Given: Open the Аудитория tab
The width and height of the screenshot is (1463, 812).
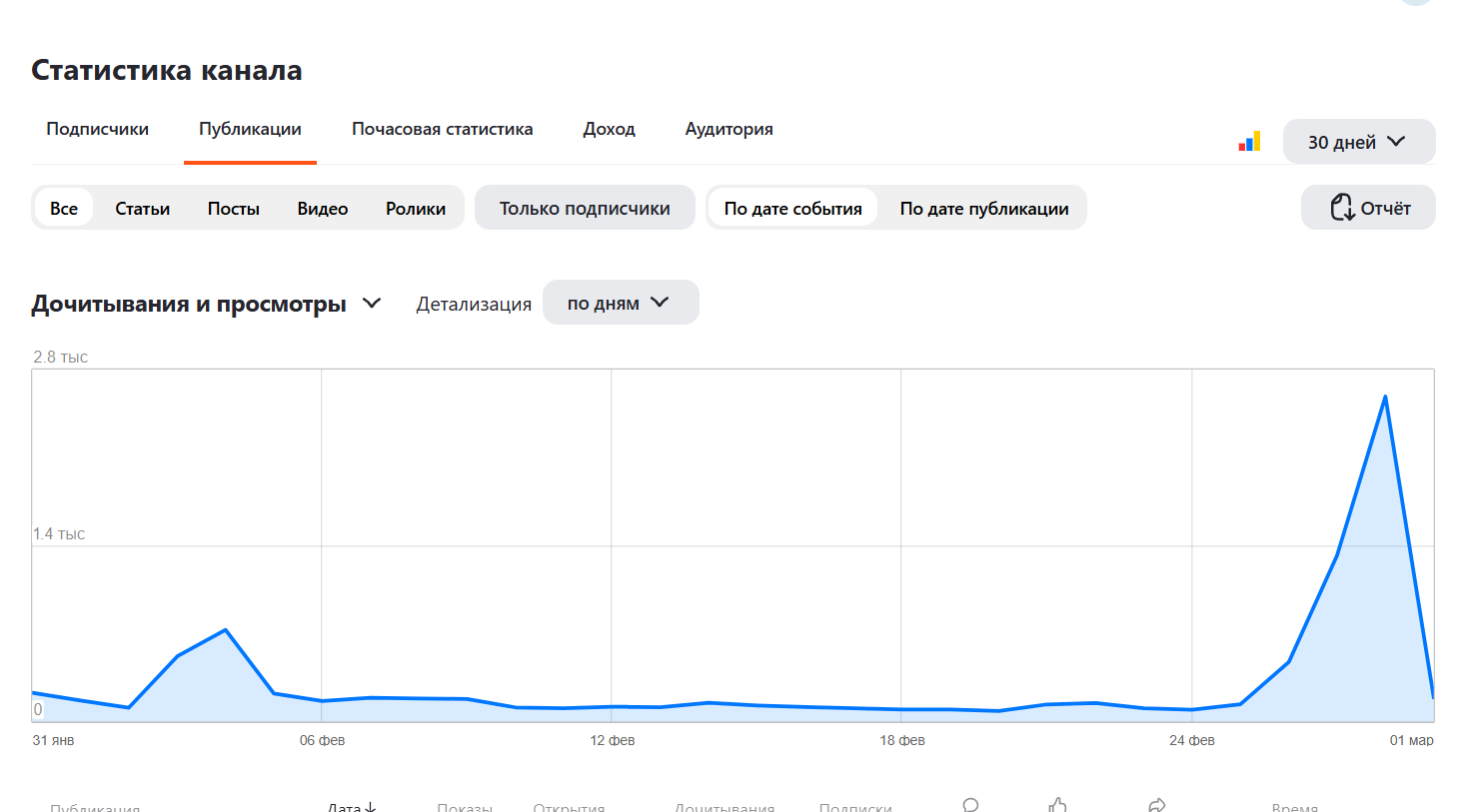Looking at the screenshot, I should (729, 129).
